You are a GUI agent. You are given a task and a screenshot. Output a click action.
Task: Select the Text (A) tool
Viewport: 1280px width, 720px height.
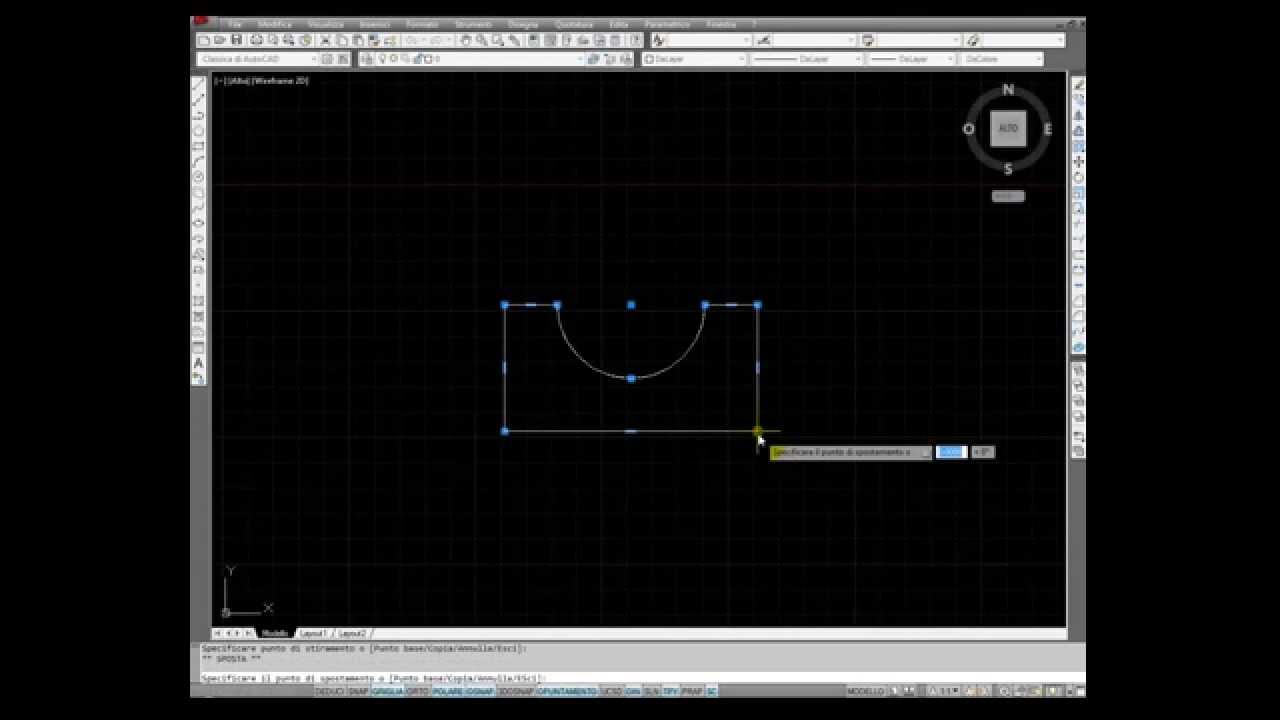198,363
